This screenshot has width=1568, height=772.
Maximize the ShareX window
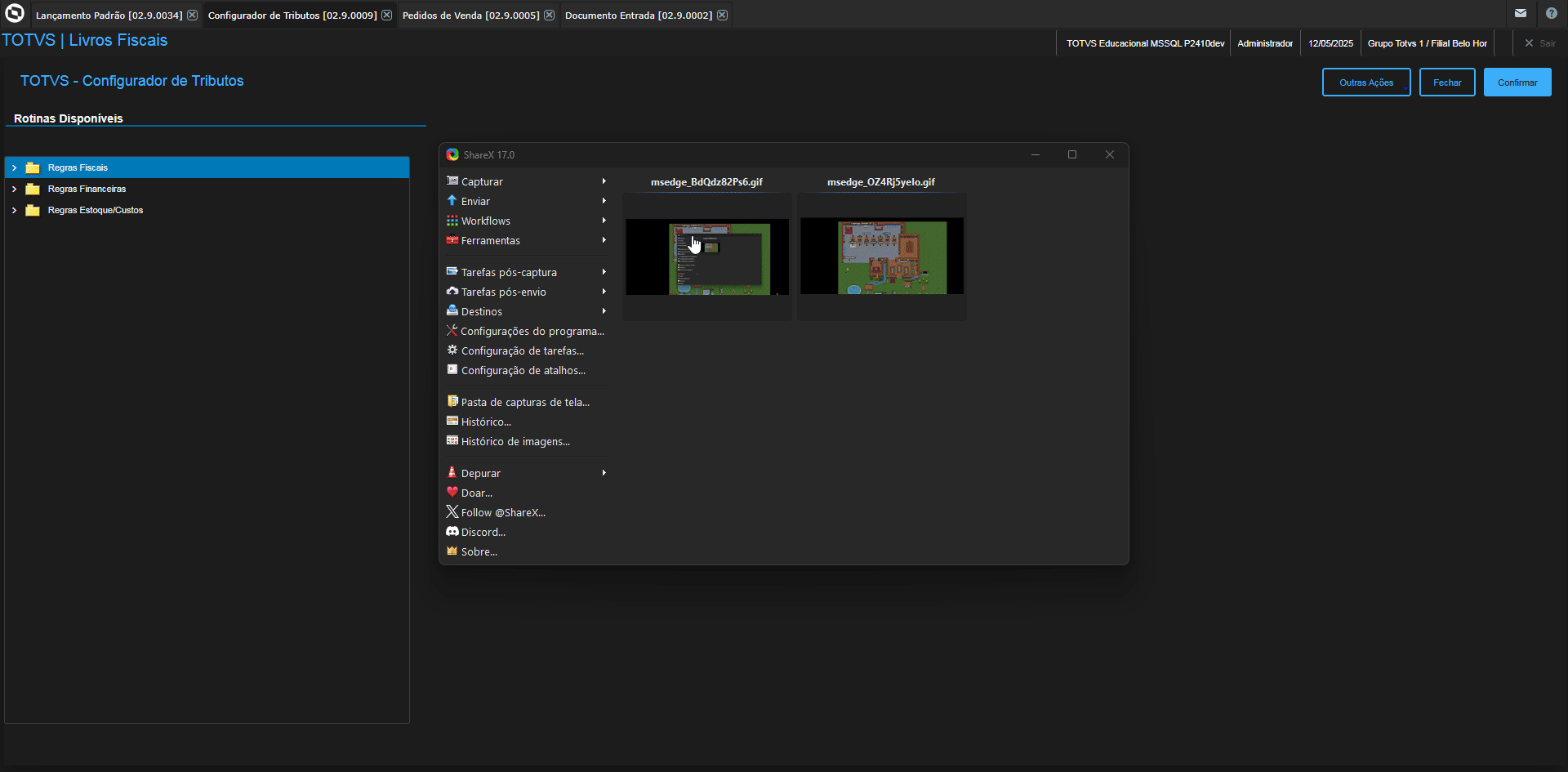pyautogui.click(x=1072, y=154)
